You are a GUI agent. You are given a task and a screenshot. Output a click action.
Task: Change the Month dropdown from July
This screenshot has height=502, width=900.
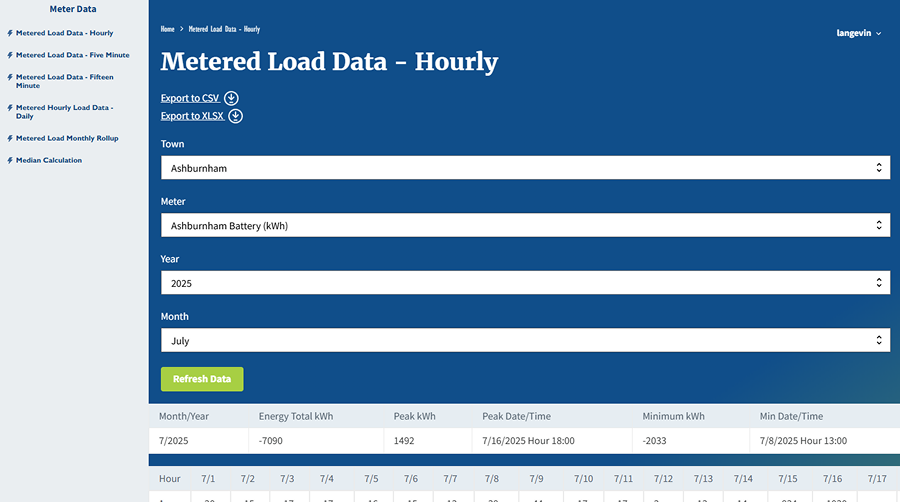pos(525,341)
